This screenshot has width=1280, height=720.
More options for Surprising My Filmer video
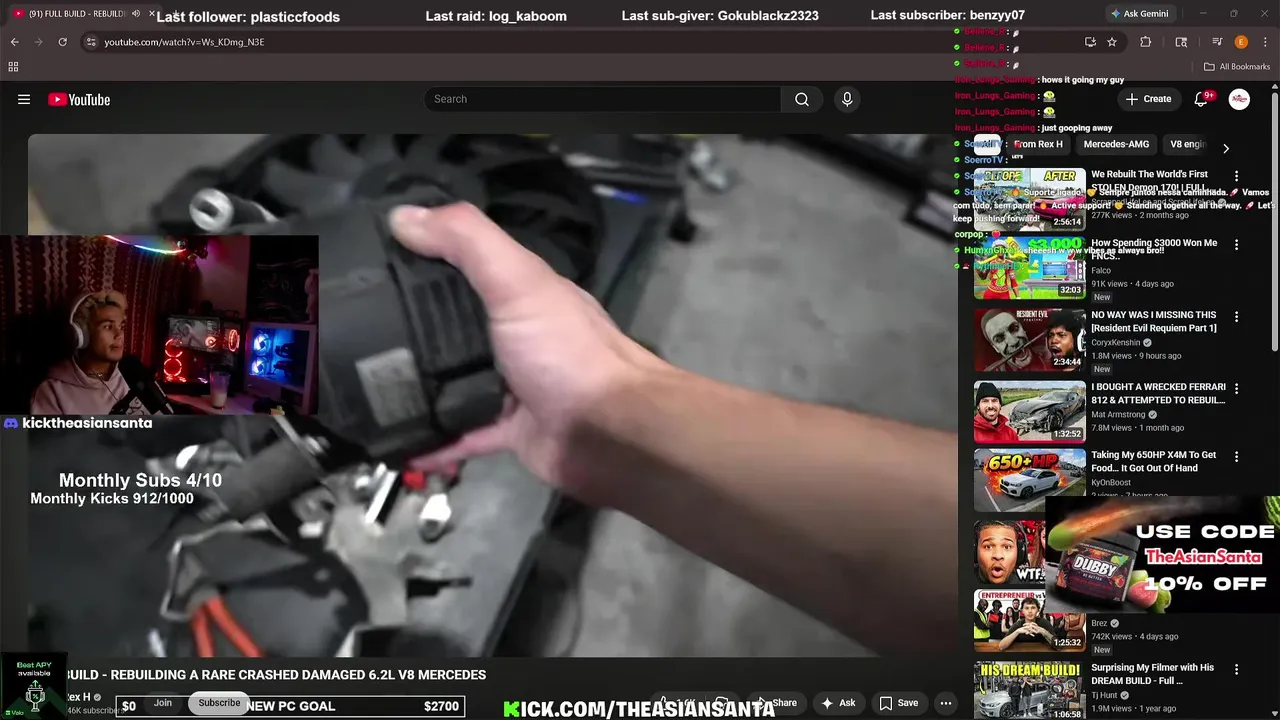pyautogui.click(x=1236, y=670)
